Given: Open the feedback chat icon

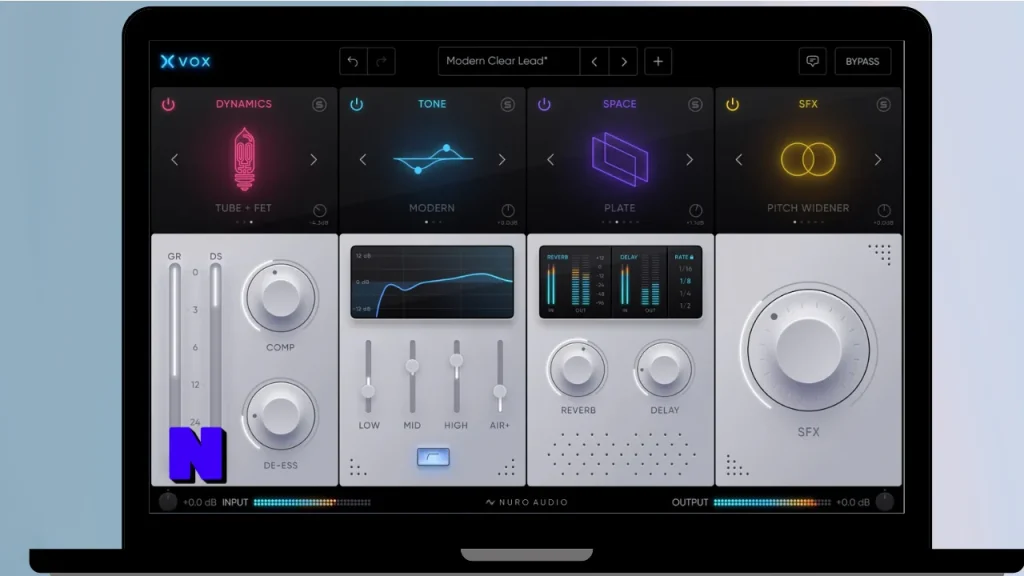Looking at the screenshot, I should click(x=812, y=61).
